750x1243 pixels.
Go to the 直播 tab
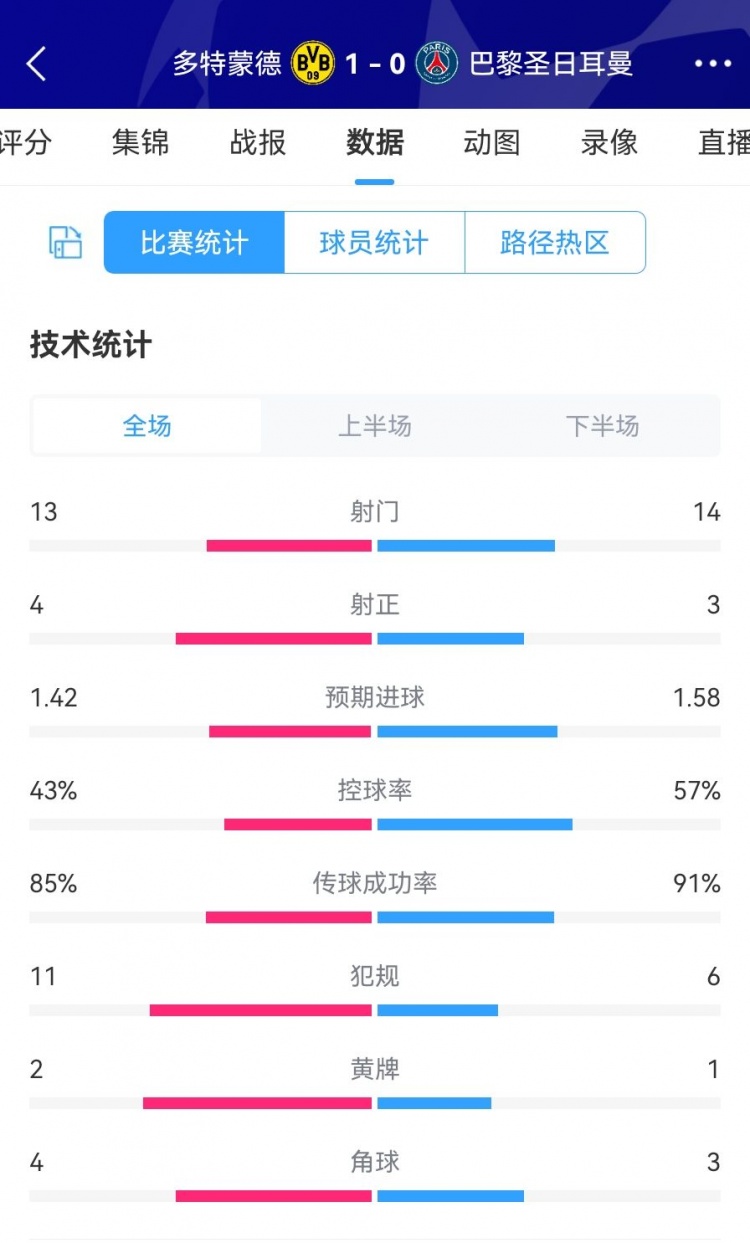click(x=724, y=143)
